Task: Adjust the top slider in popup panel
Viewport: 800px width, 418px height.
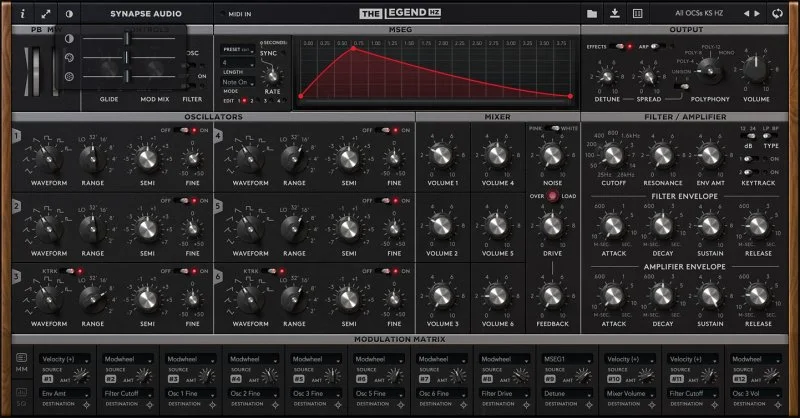Action: click(x=129, y=38)
